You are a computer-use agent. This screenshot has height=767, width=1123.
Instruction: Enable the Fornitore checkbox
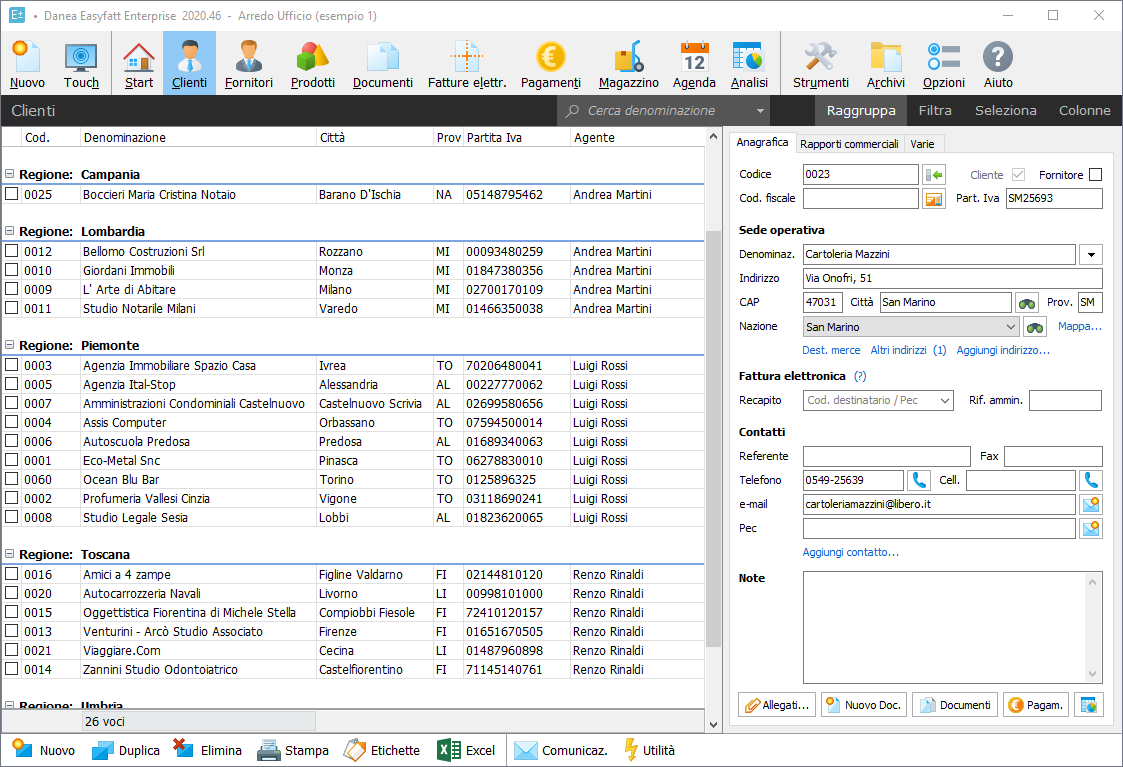(1095, 175)
